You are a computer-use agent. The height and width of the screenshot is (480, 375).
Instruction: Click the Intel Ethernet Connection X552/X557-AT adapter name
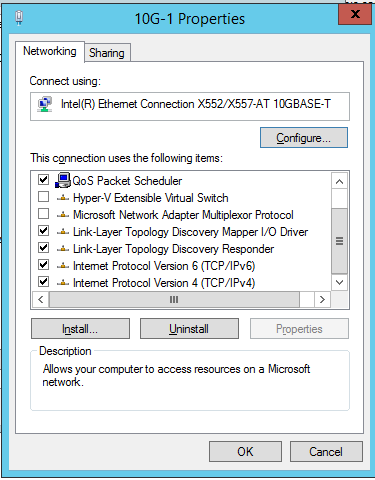click(196, 104)
